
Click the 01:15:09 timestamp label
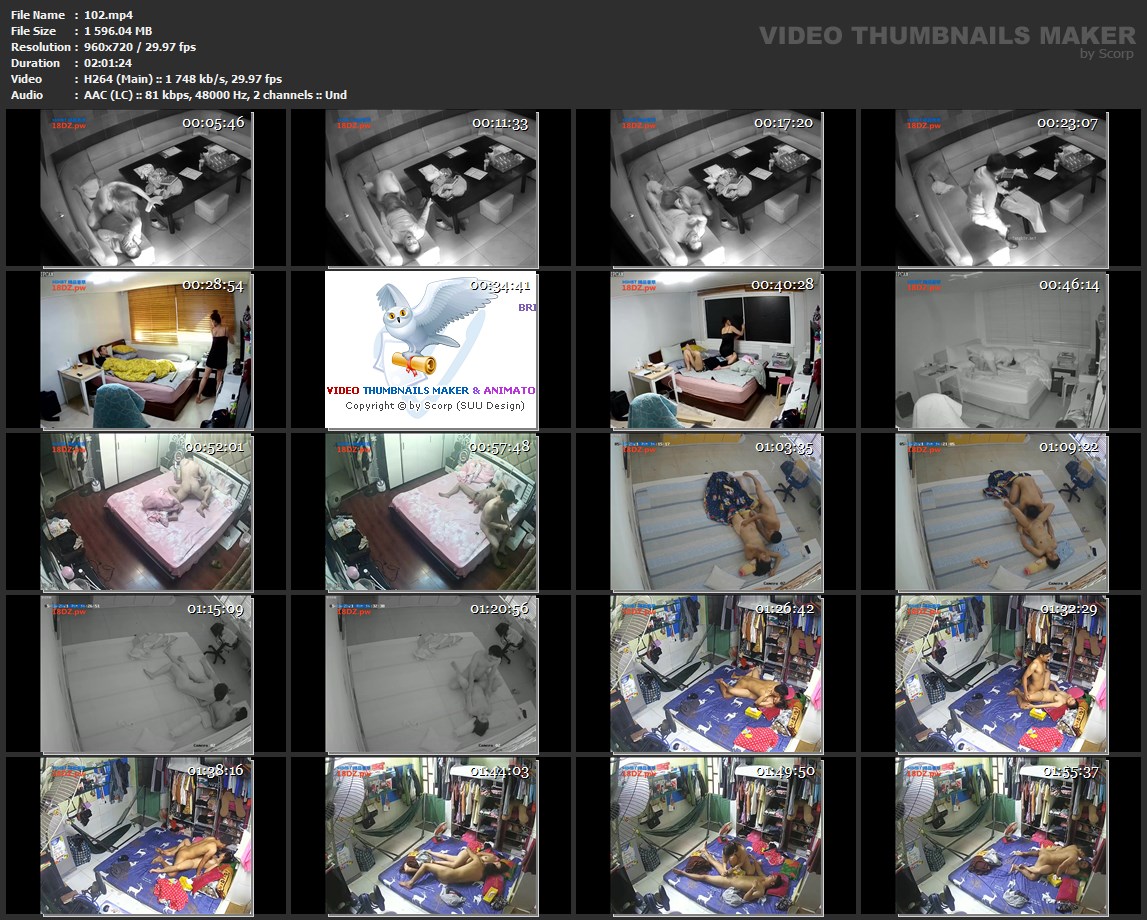[215, 608]
